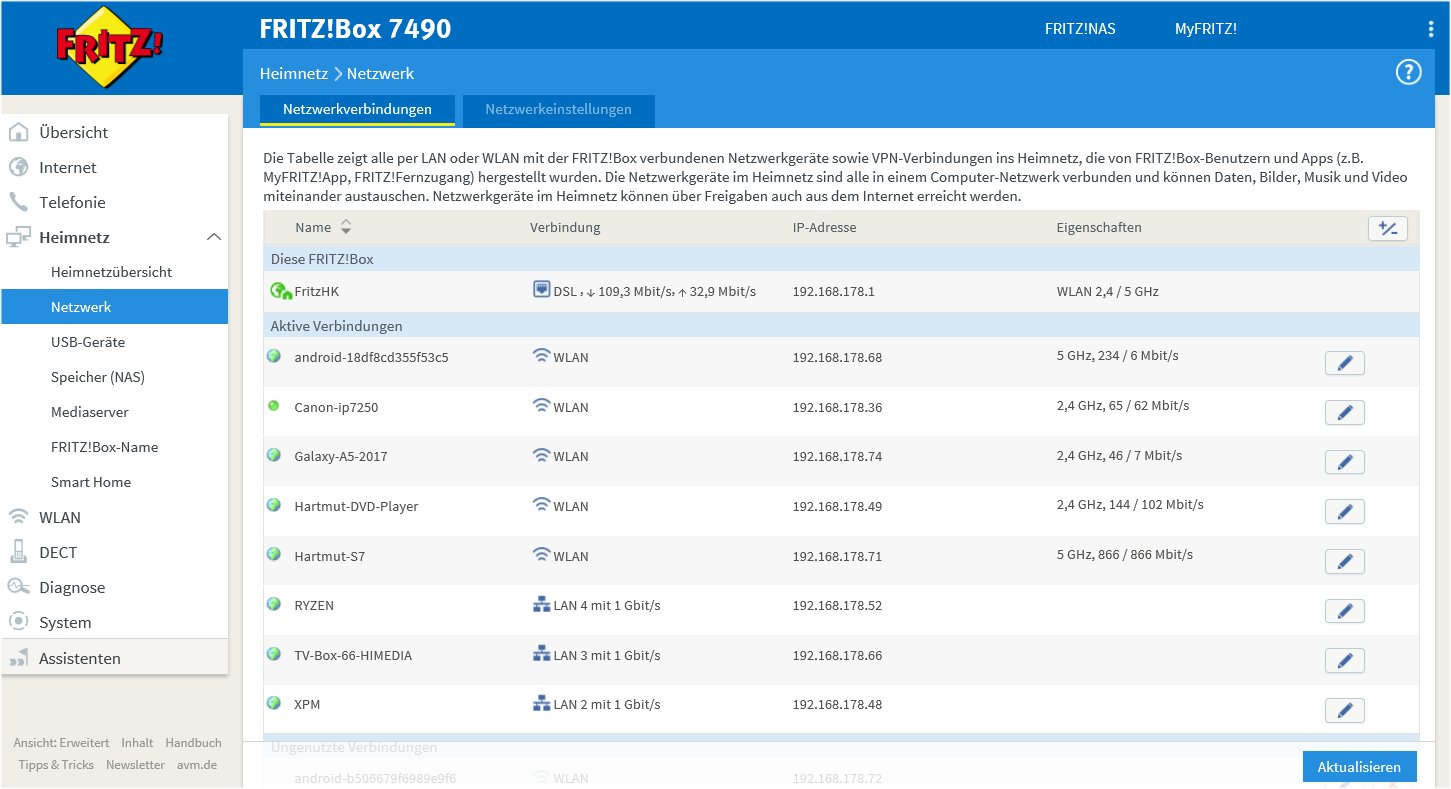
Task: Edit the android-18df8cd355f53c5 device
Action: coord(1344,363)
